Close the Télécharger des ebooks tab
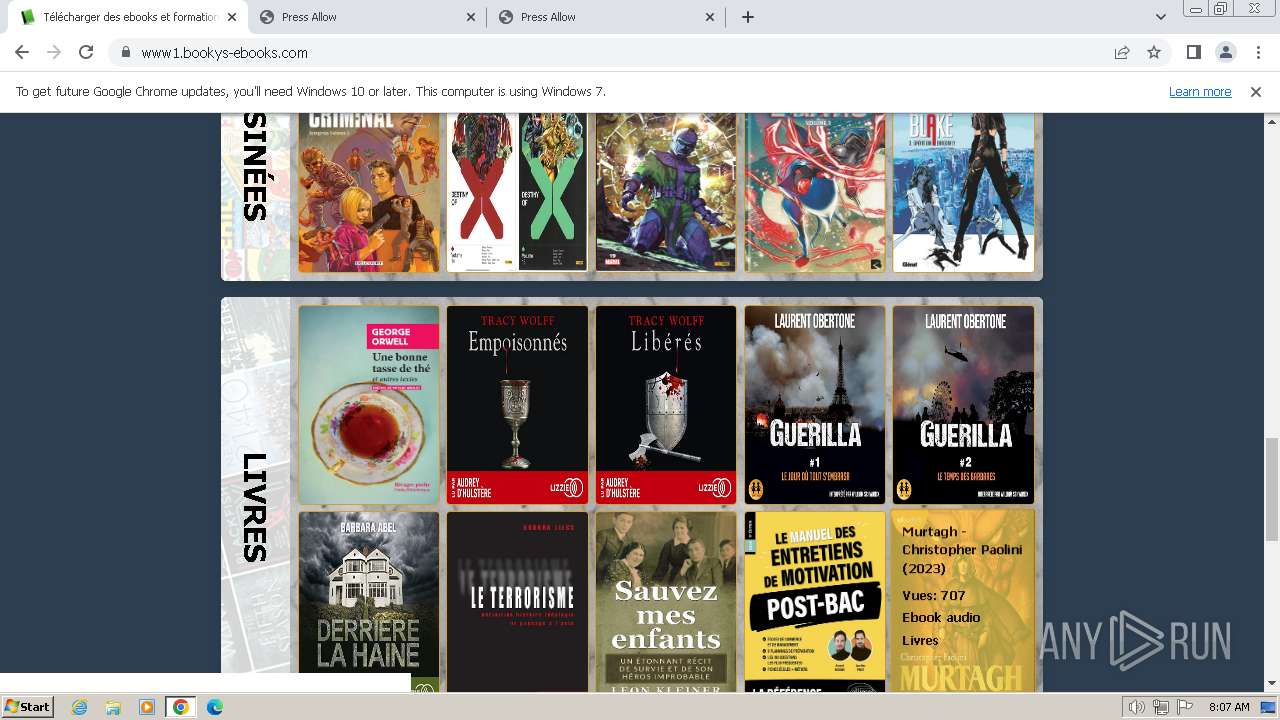This screenshot has width=1280, height=720. point(232,17)
